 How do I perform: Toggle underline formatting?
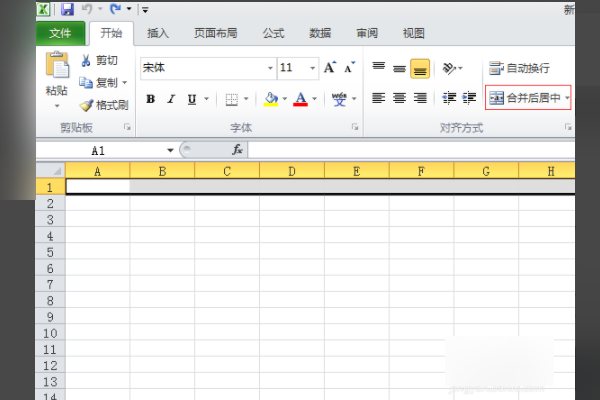pyautogui.click(x=192, y=99)
